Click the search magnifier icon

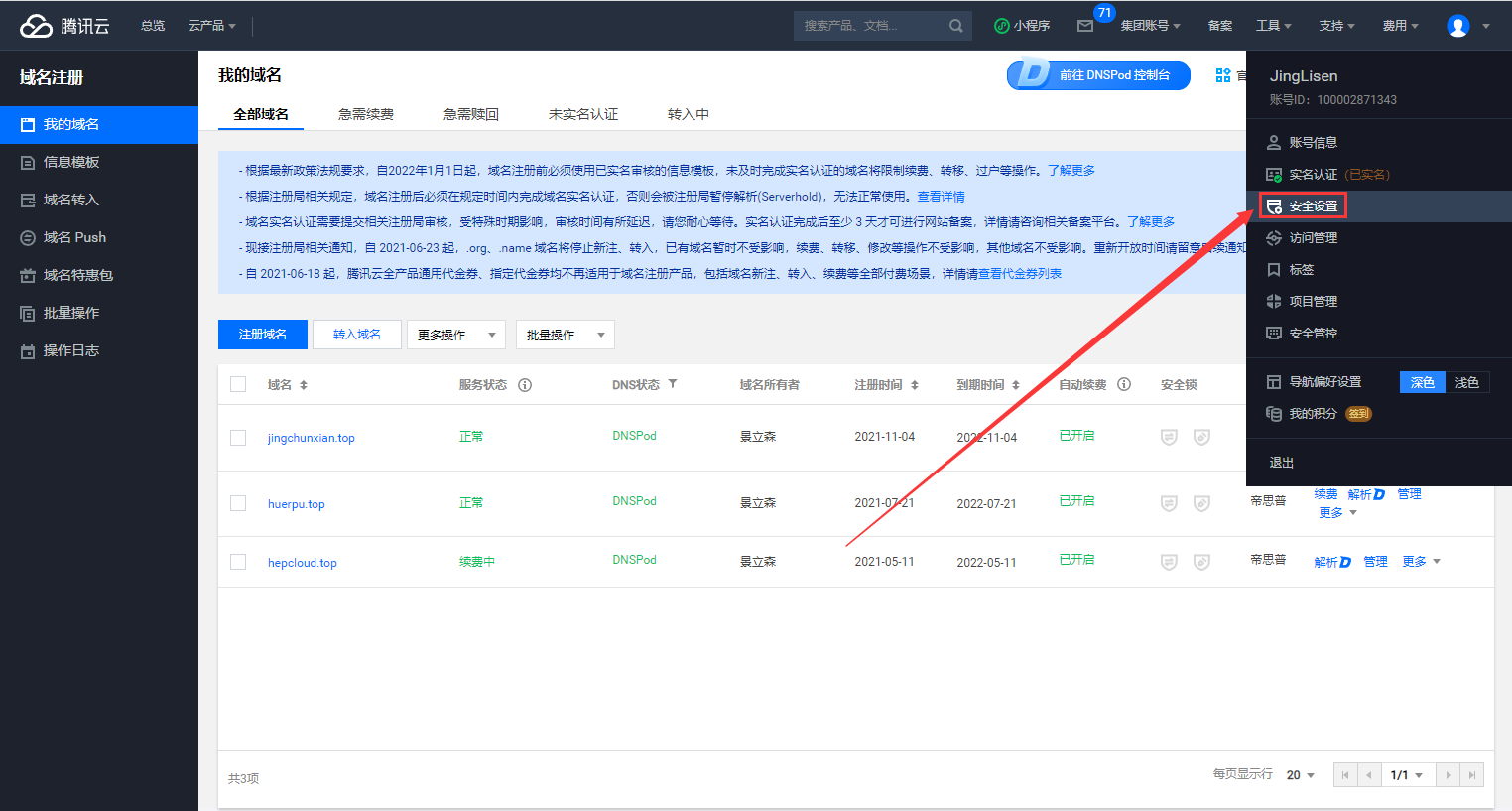[x=955, y=26]
